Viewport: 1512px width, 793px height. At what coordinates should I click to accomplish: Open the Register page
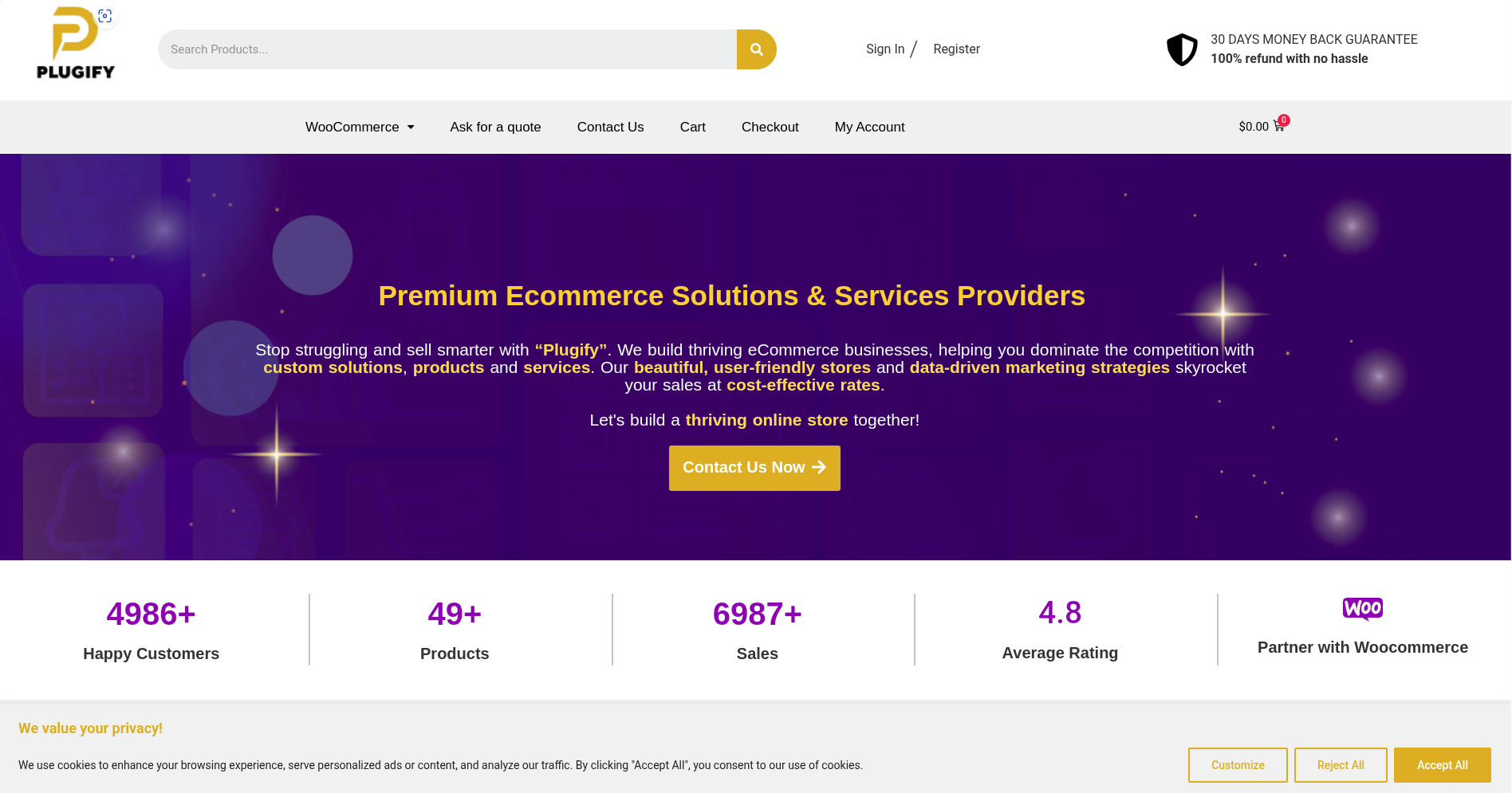(956, 49)
